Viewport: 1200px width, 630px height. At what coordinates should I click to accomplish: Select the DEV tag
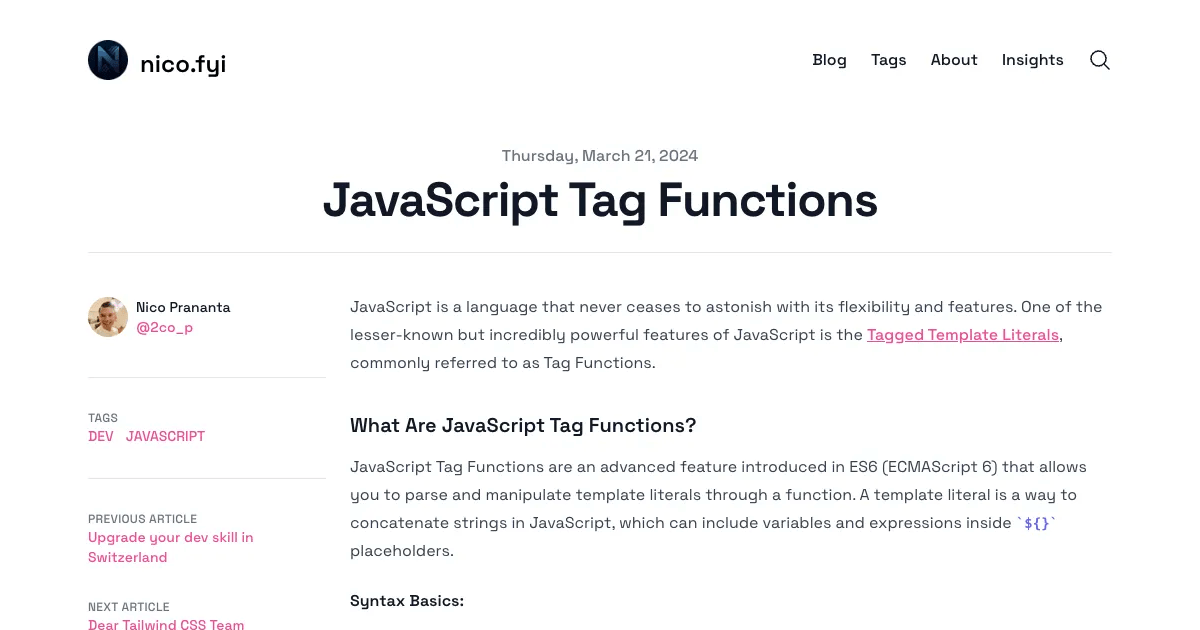[x=101, y=436]
